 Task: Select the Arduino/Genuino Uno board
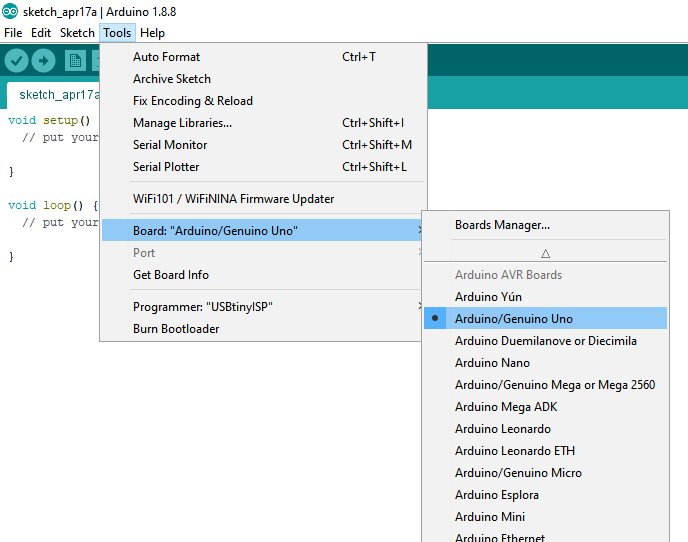pyautogui.click(x=545, y=318)
